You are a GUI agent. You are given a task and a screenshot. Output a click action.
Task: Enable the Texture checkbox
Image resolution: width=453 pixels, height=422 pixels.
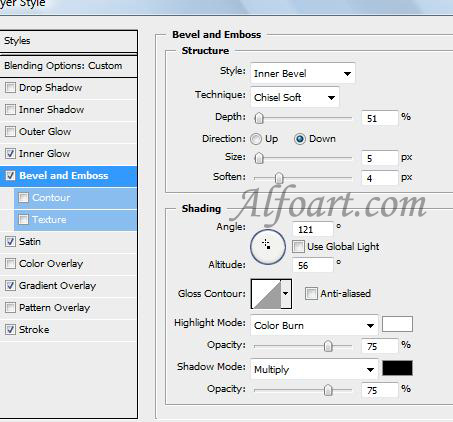[x=23, y=220]
